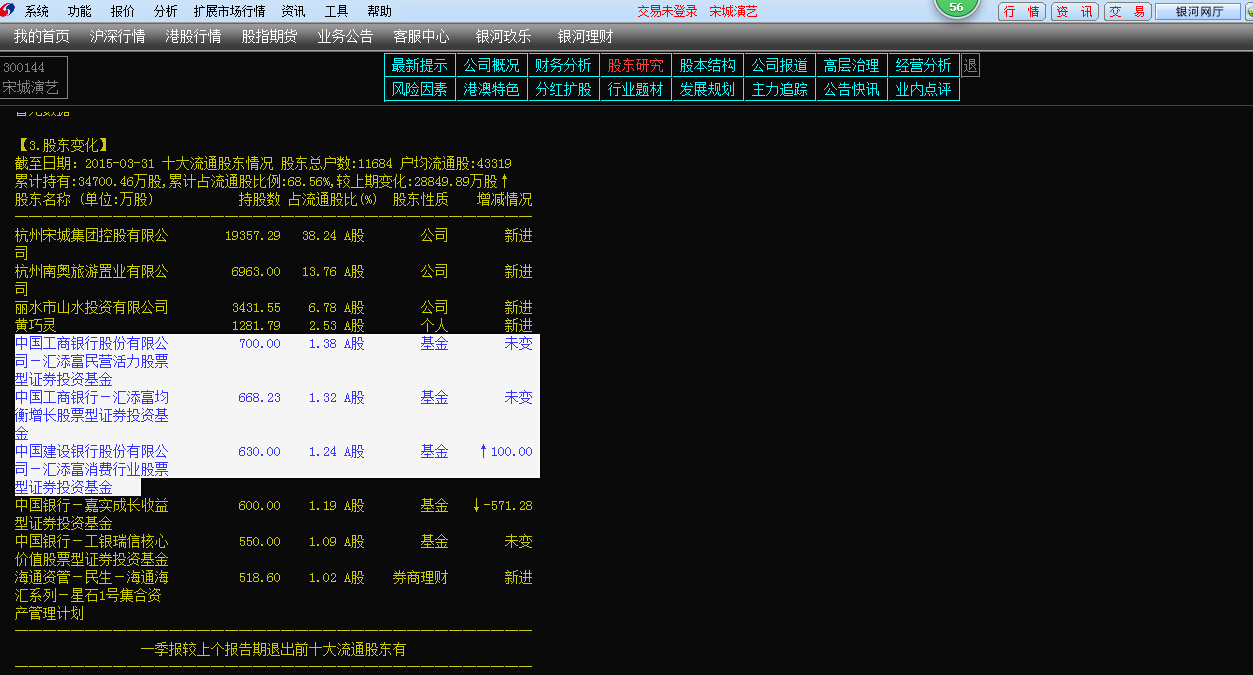Click the highlighted holding value 668.23
The height and width of the screenshot is (675, 1253).
260,398
